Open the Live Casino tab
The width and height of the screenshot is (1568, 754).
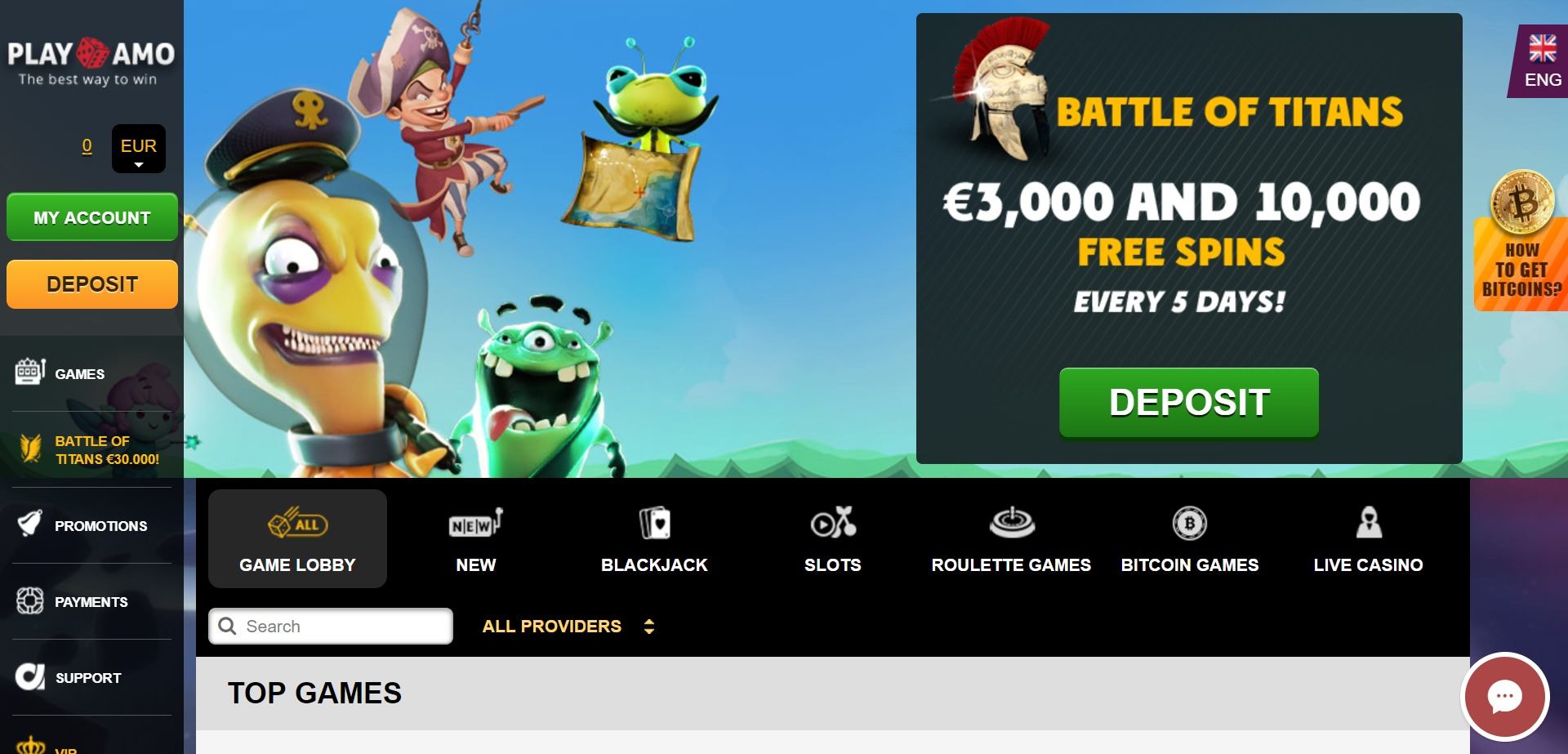pyautogui.click(x=1368, y=538)
